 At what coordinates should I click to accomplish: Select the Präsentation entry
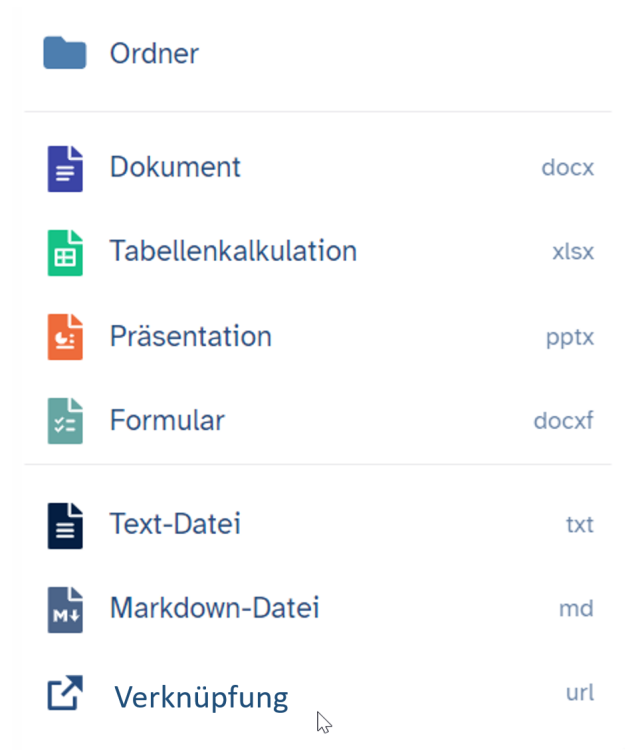click(x=318, y=337)
